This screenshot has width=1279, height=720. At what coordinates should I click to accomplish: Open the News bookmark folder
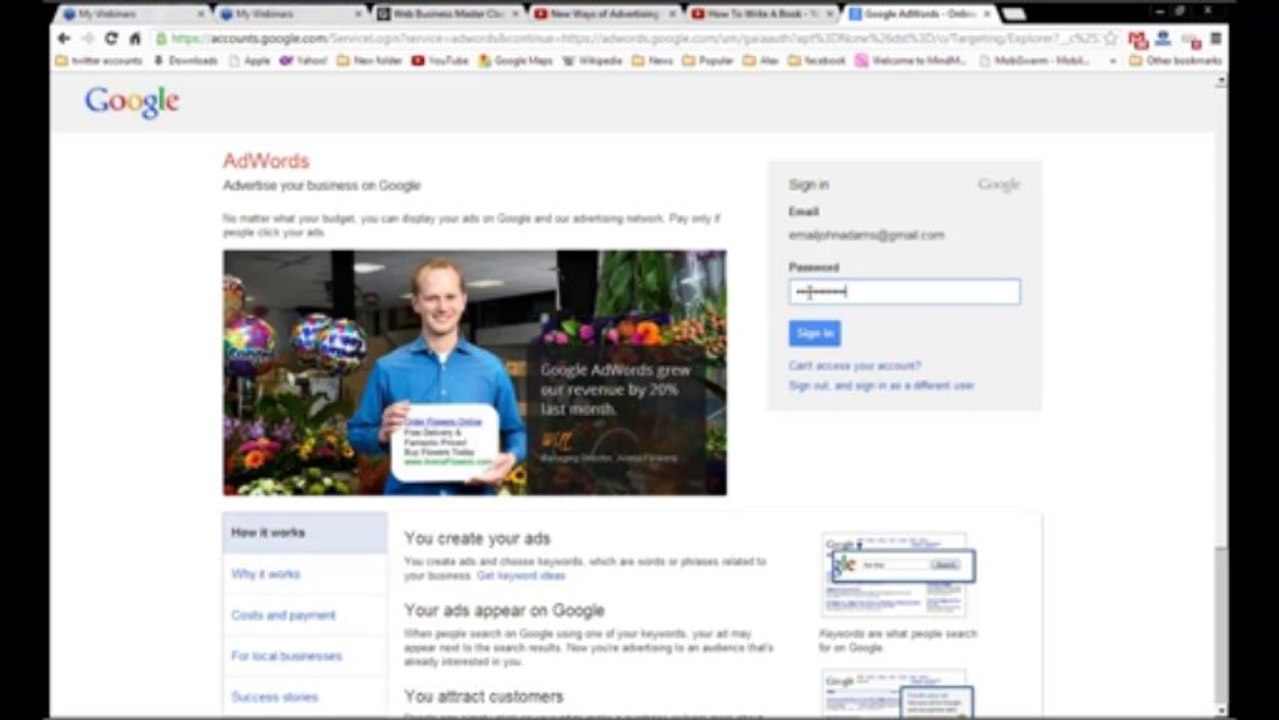[x=653, y=61]
